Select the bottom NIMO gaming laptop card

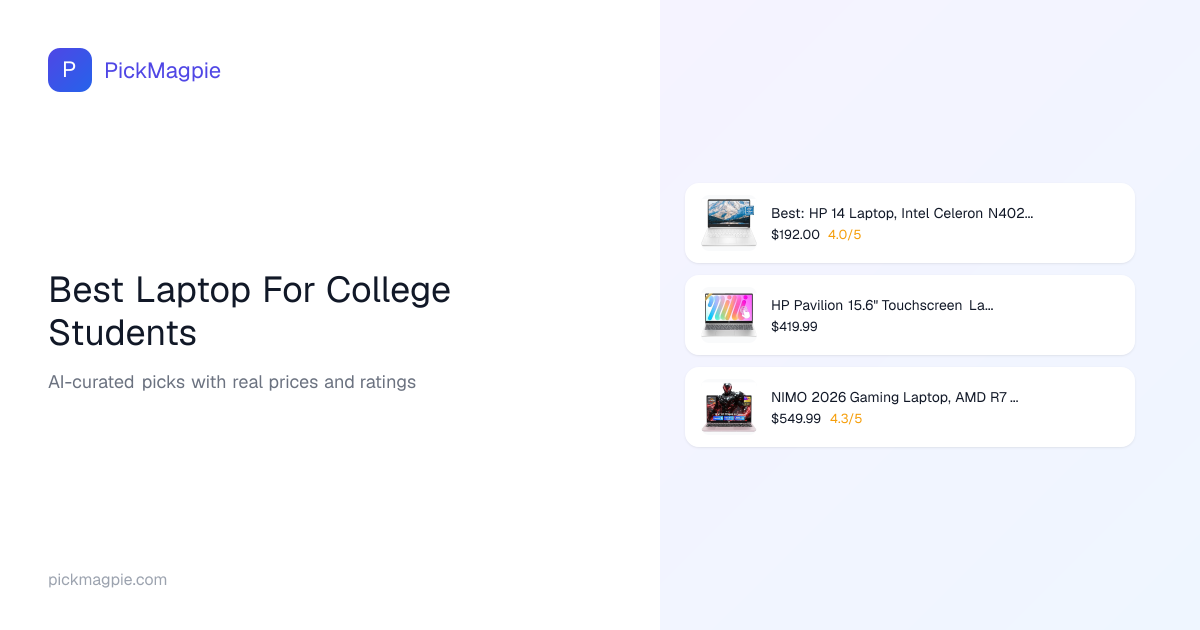coord(1070,407)
